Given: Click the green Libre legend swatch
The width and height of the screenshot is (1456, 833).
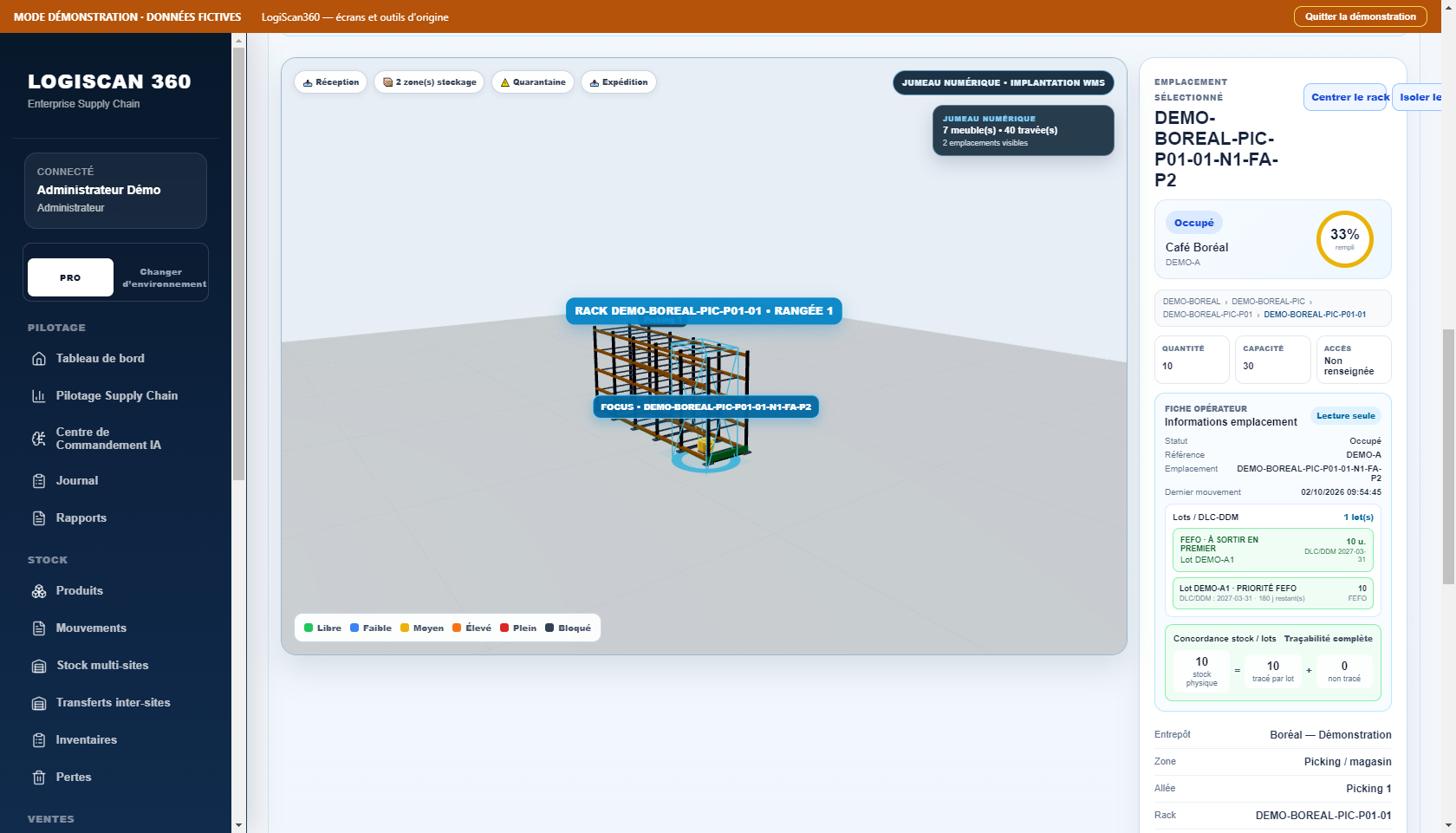Looking at the screenshot, I should [x=309, y=628].
